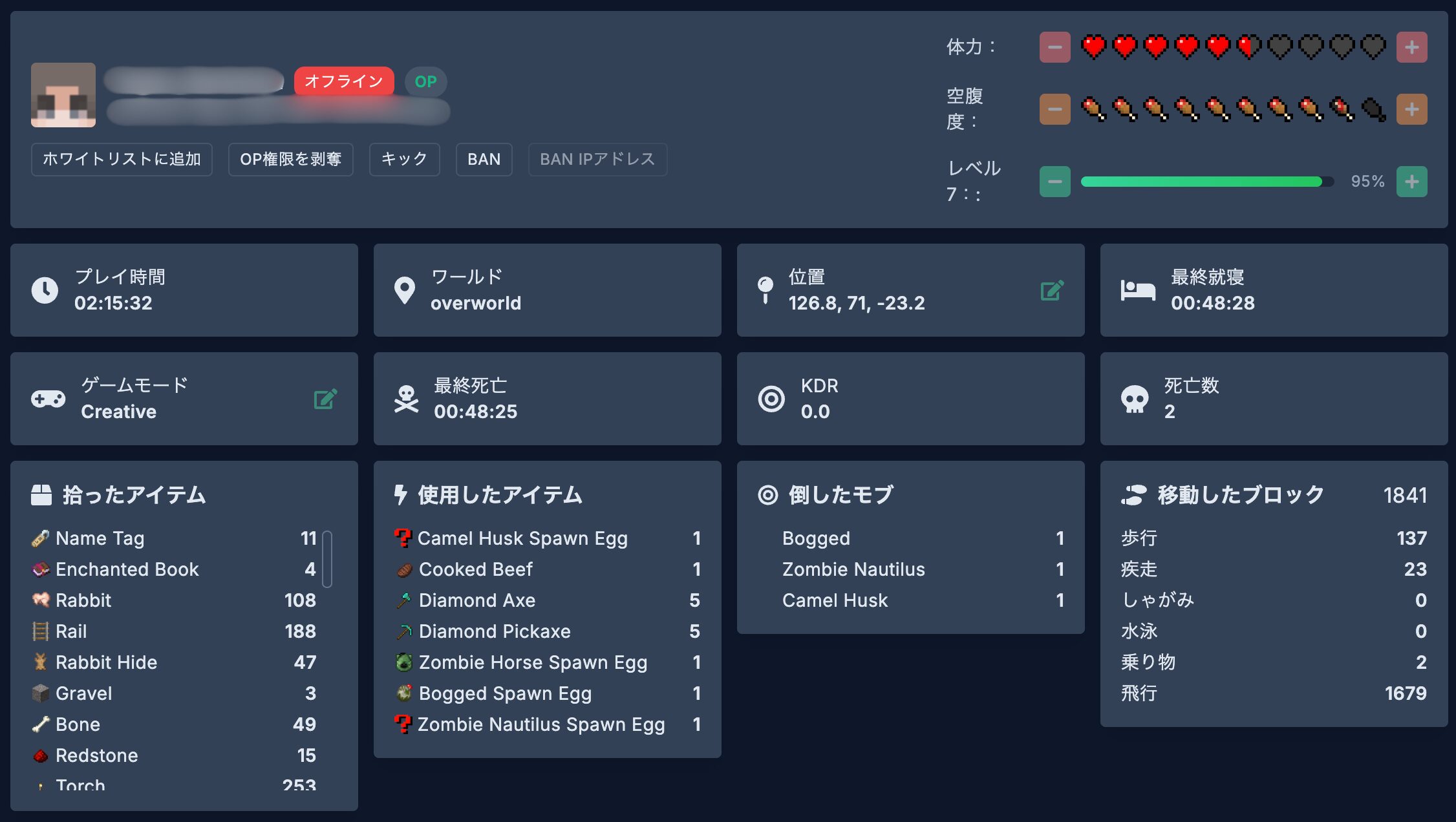Click the empty last hunger drumstick icon
The height and width of the screenshot is (822, 1456).
coord(1373,109)
